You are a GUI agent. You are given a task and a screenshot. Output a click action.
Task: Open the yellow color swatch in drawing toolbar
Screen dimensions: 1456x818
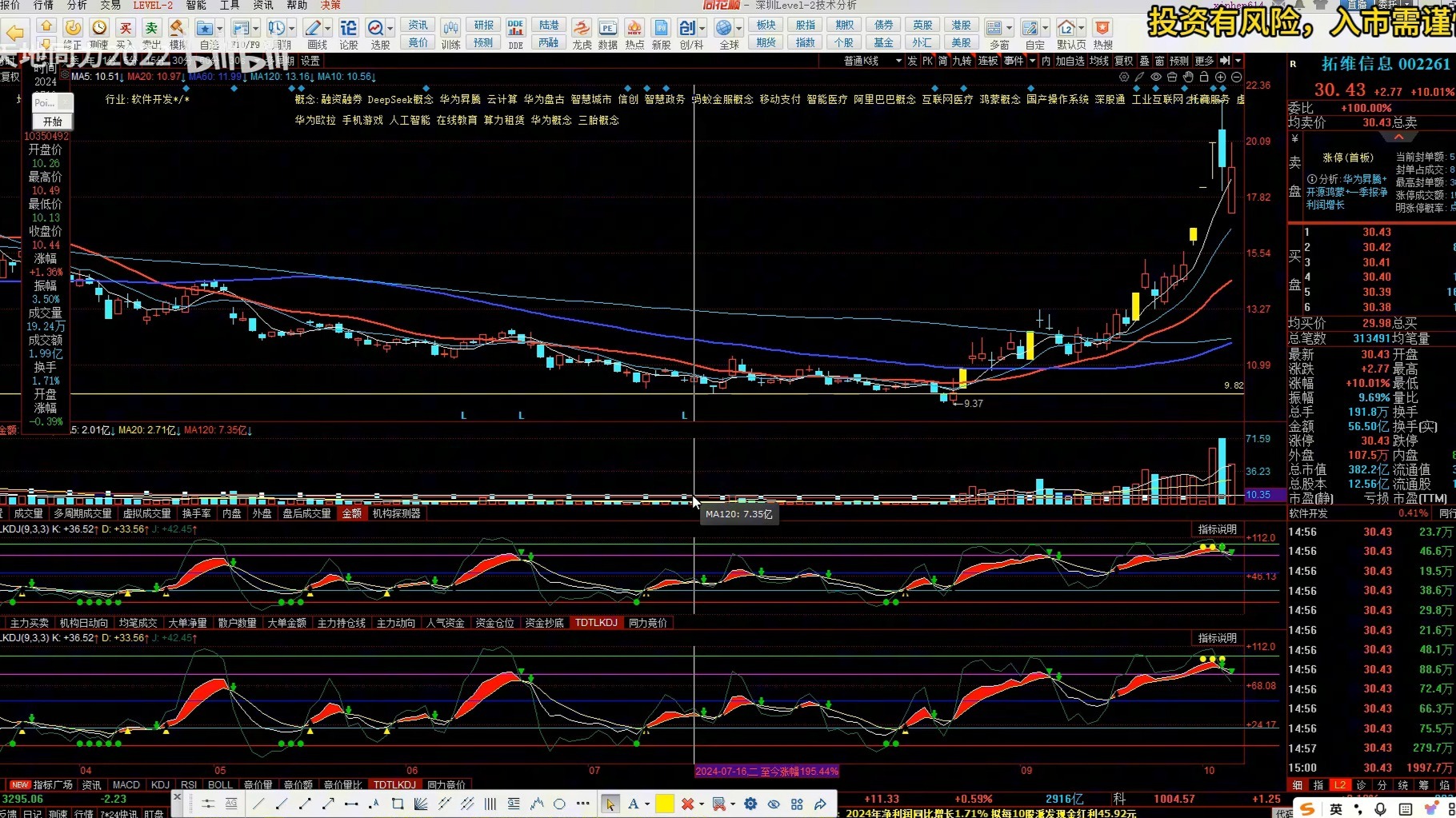(665, 804)
